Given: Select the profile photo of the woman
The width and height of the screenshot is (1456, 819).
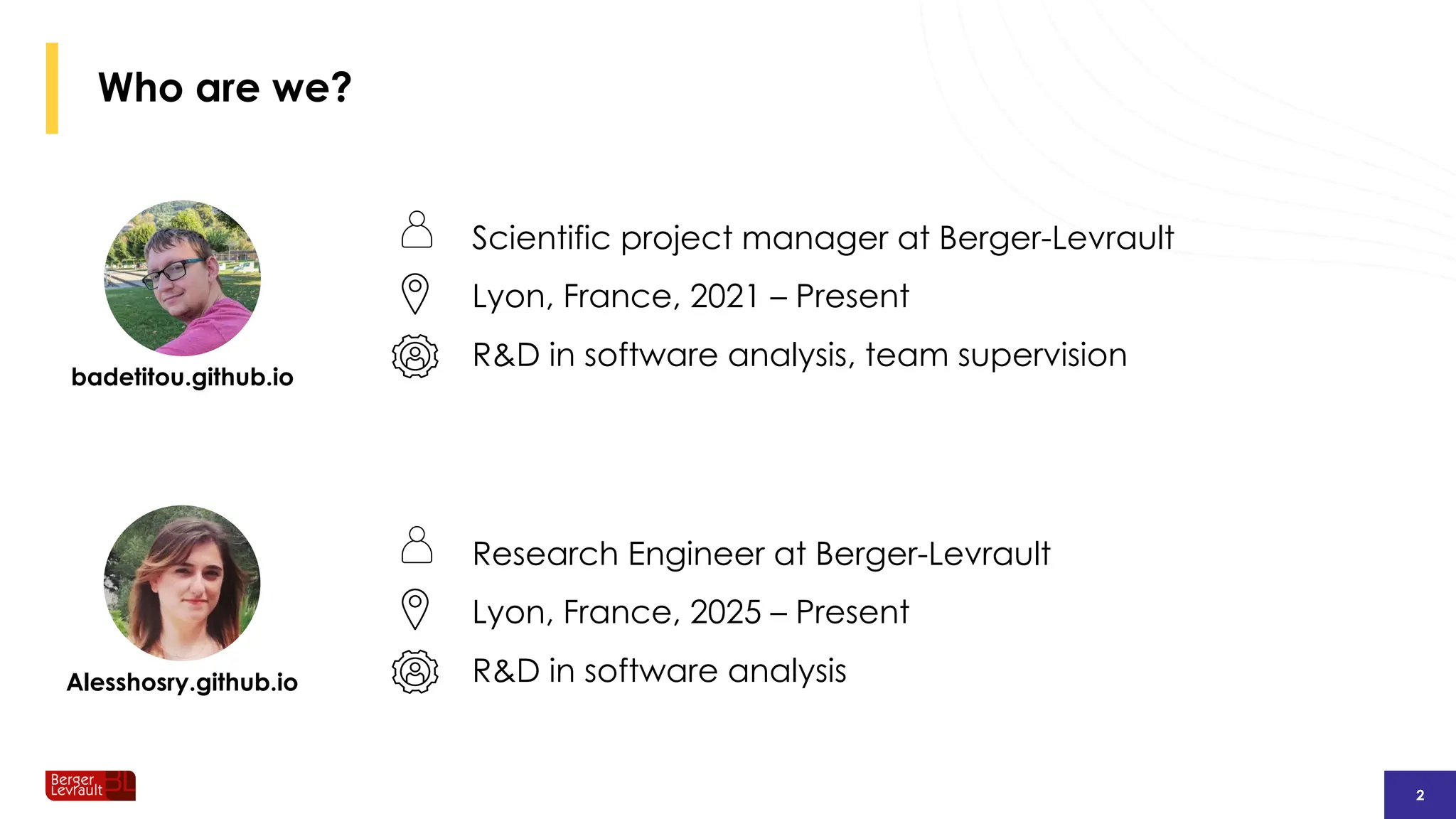Looking at the screenshot, I should tap(183, 583).
